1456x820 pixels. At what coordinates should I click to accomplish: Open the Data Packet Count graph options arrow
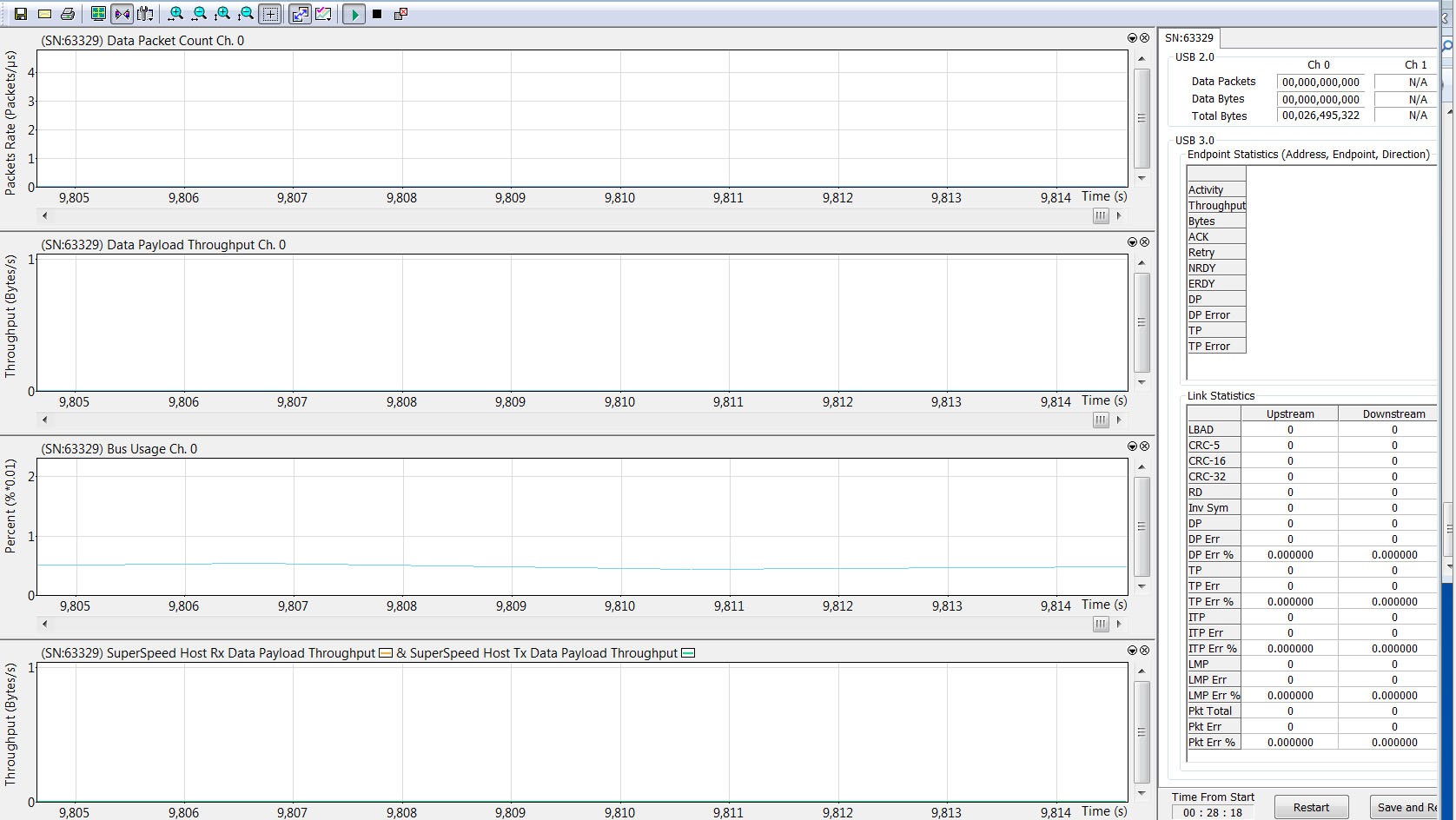tap(1132, 38)
